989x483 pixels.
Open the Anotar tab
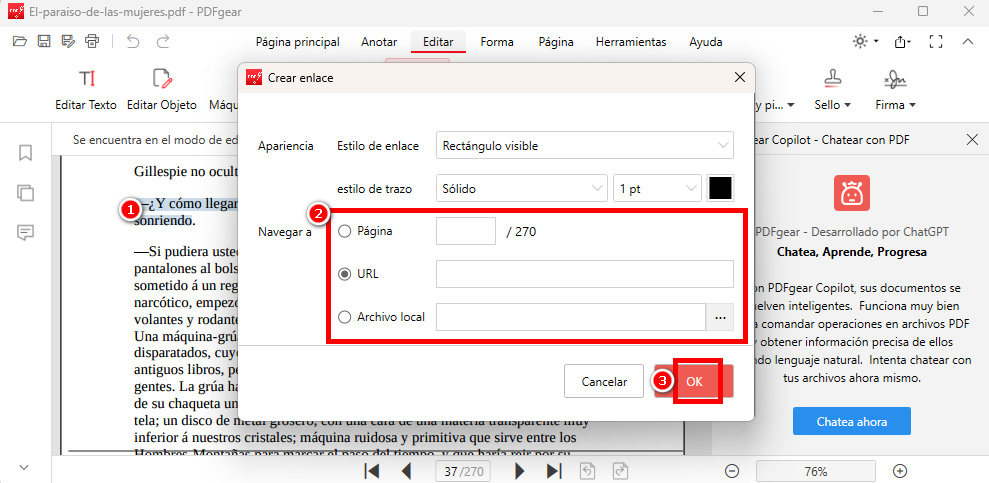pos(379,42)
